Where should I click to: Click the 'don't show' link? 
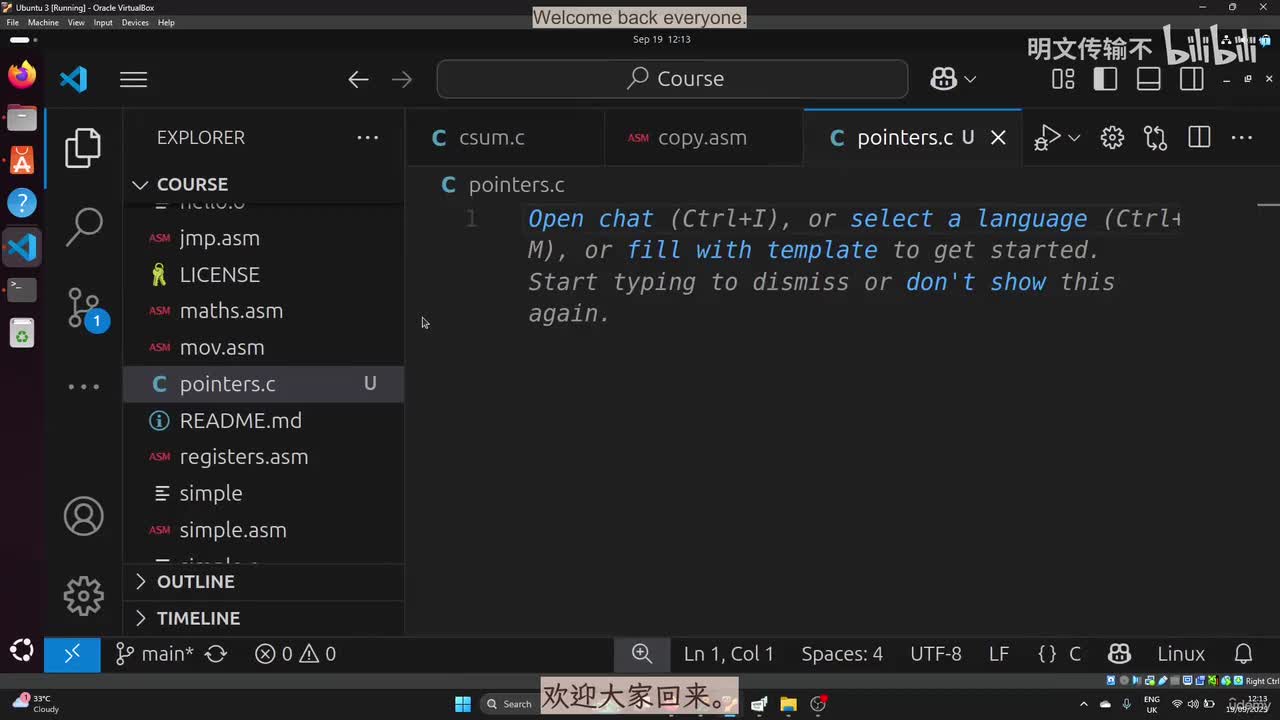pyautogui.click(x=976, y=282)
